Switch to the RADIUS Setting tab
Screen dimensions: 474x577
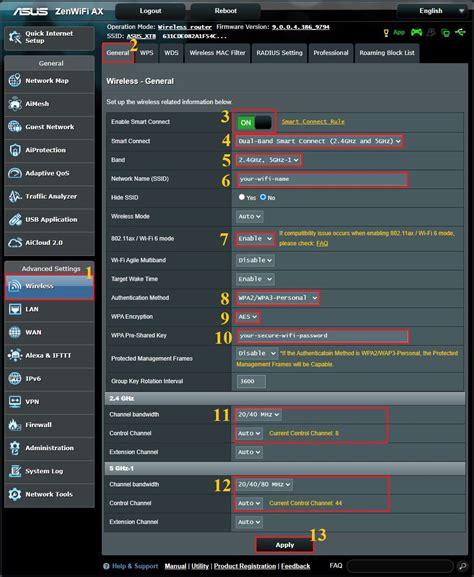pos(280,53)
